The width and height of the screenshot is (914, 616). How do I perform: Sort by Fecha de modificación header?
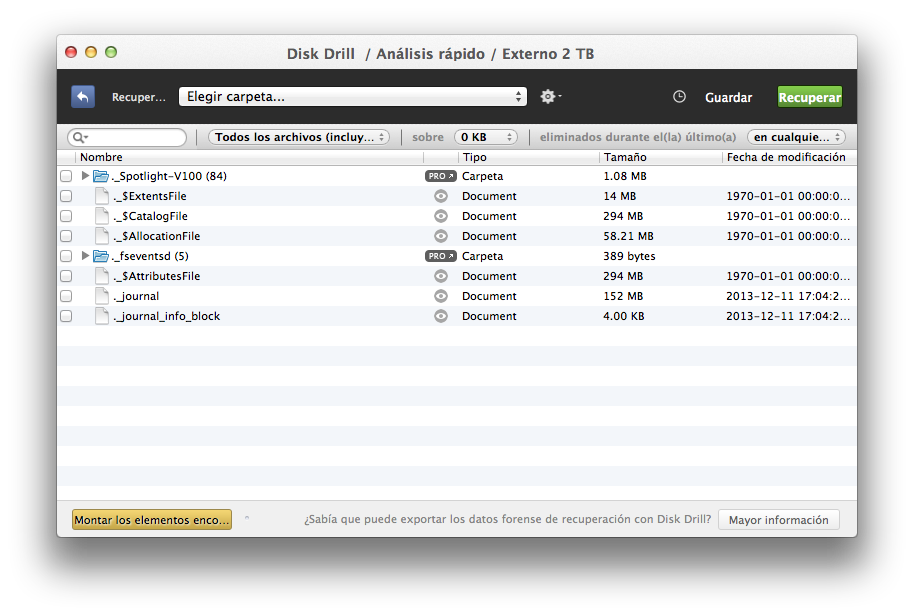[x=789, y=157]
